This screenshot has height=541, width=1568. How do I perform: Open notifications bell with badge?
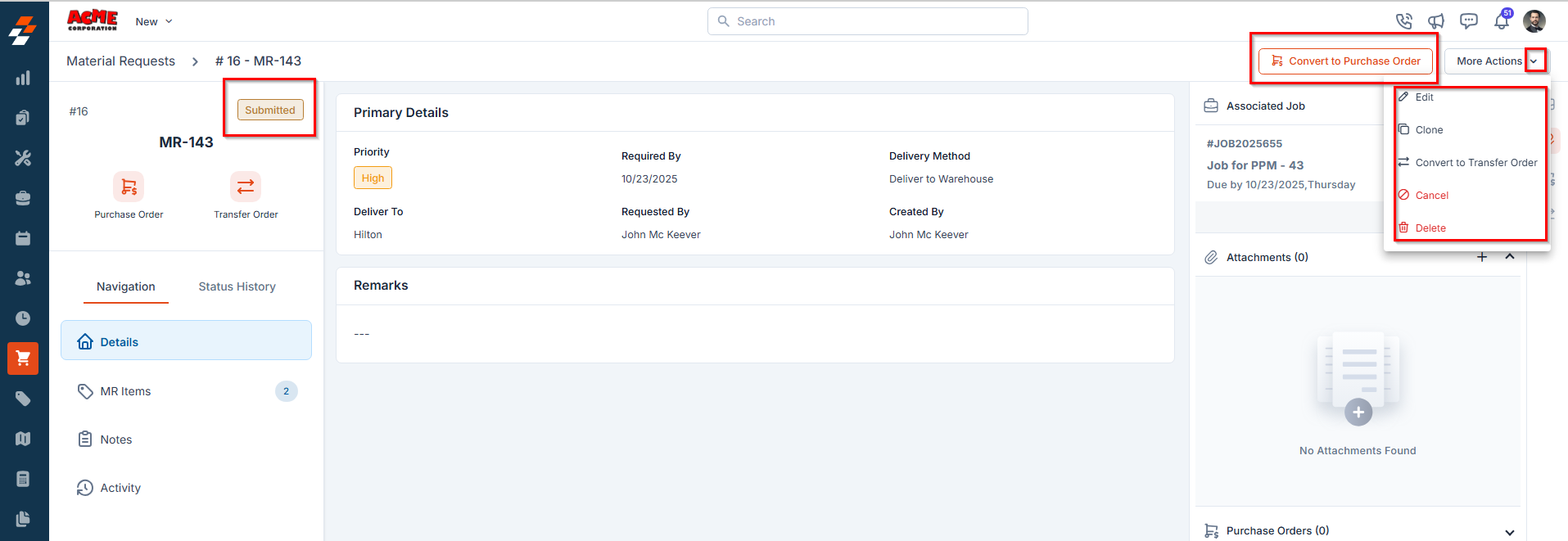click(x=1502, y=20)
